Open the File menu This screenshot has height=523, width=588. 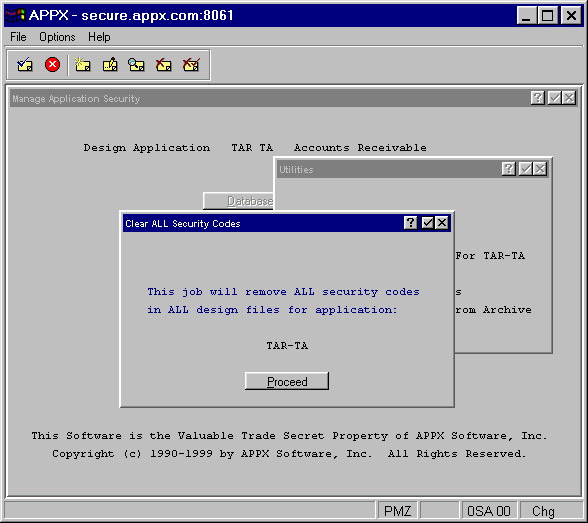[x=18, y=37]
